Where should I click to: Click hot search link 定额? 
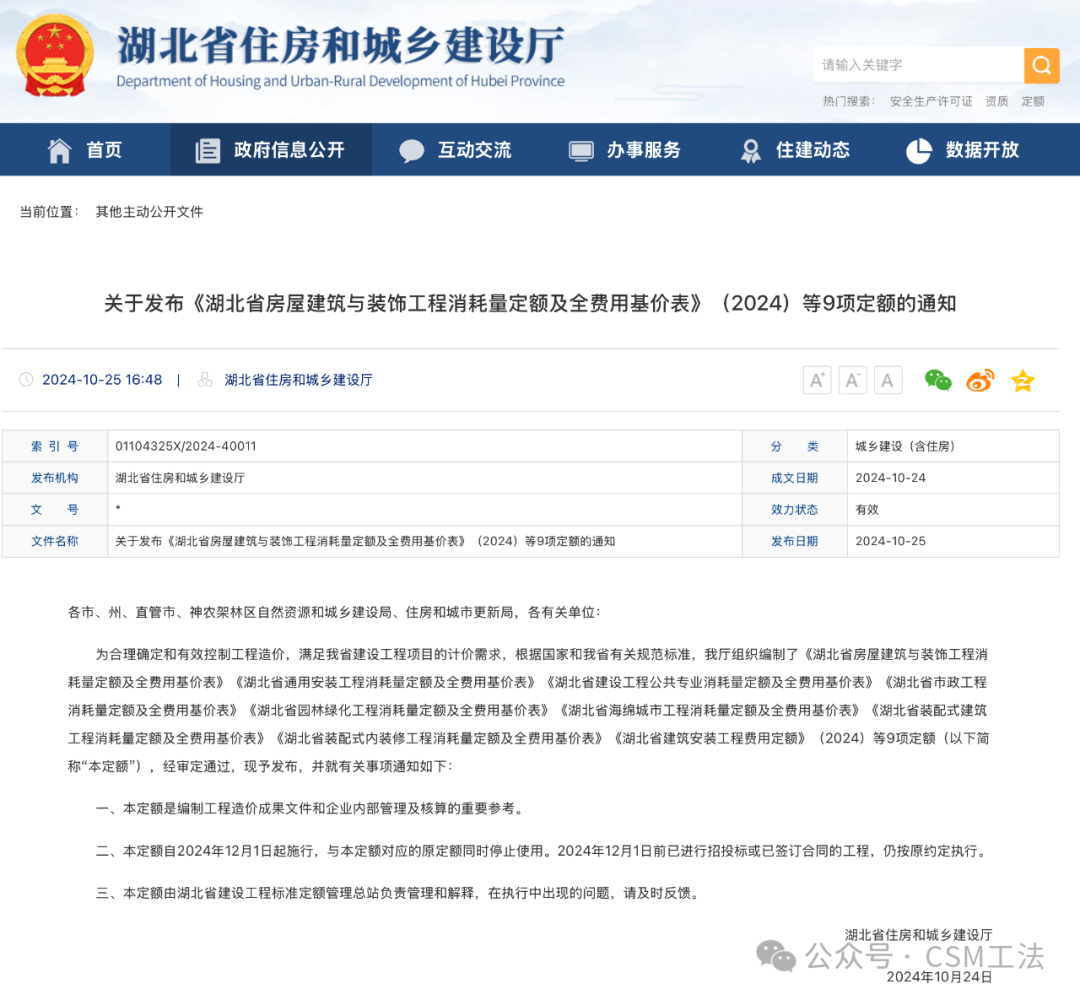[1033, 101]
